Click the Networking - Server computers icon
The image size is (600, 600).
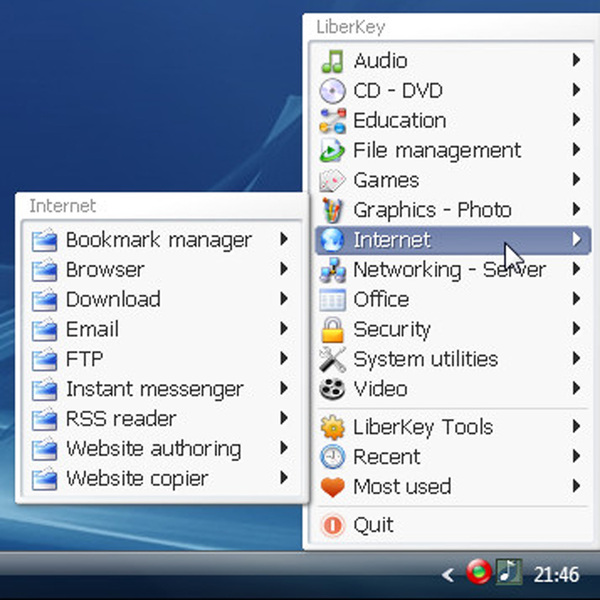click(x=333, y=270)
